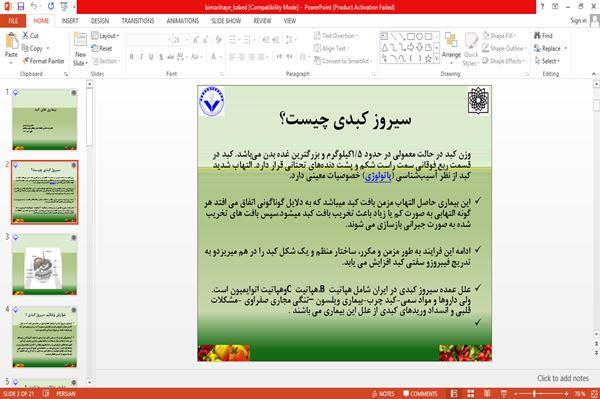Expand the shapes gallery More arrow
The image size is (600, 399).
click(436, 59)
